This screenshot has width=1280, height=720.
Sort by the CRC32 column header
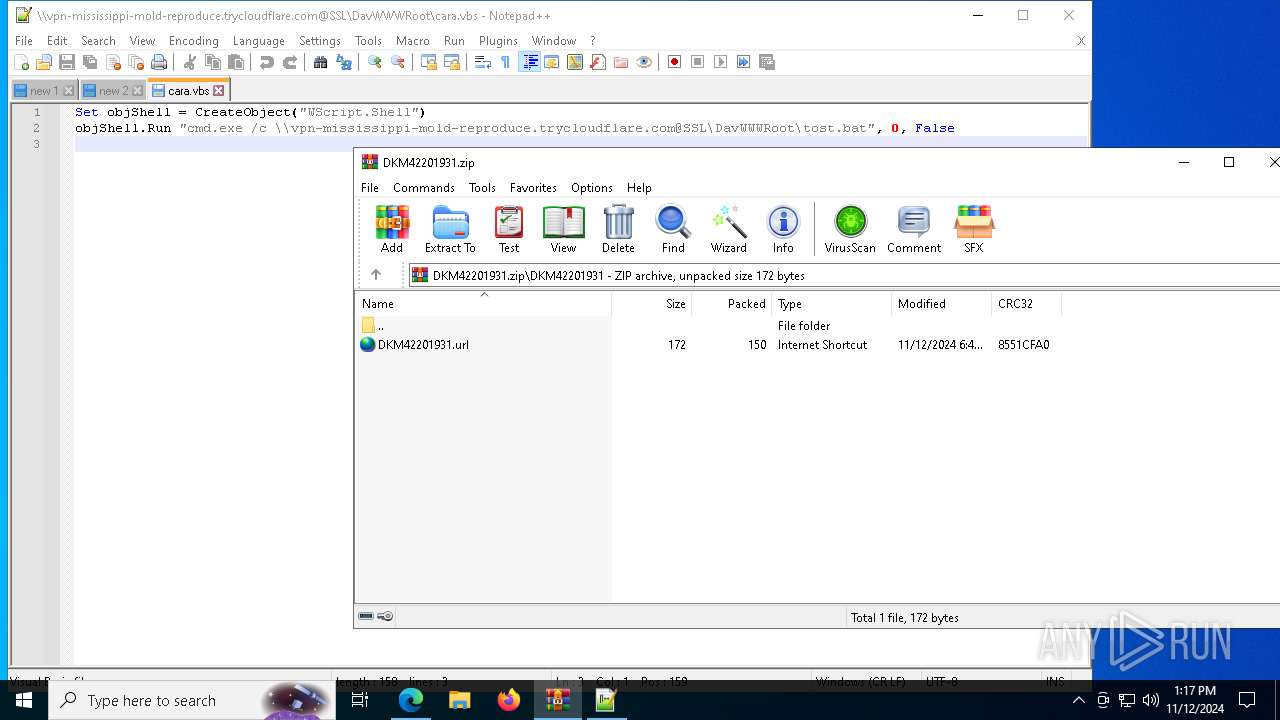point(1026,304)
